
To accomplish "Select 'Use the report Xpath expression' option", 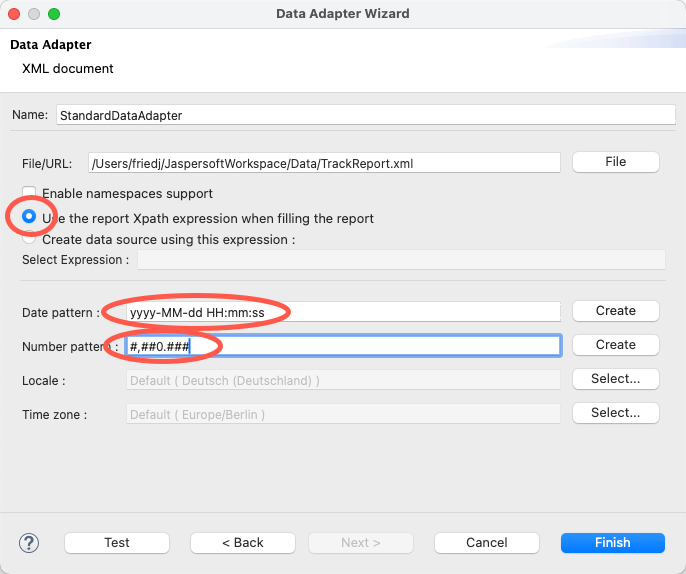I will pos(30,217).
